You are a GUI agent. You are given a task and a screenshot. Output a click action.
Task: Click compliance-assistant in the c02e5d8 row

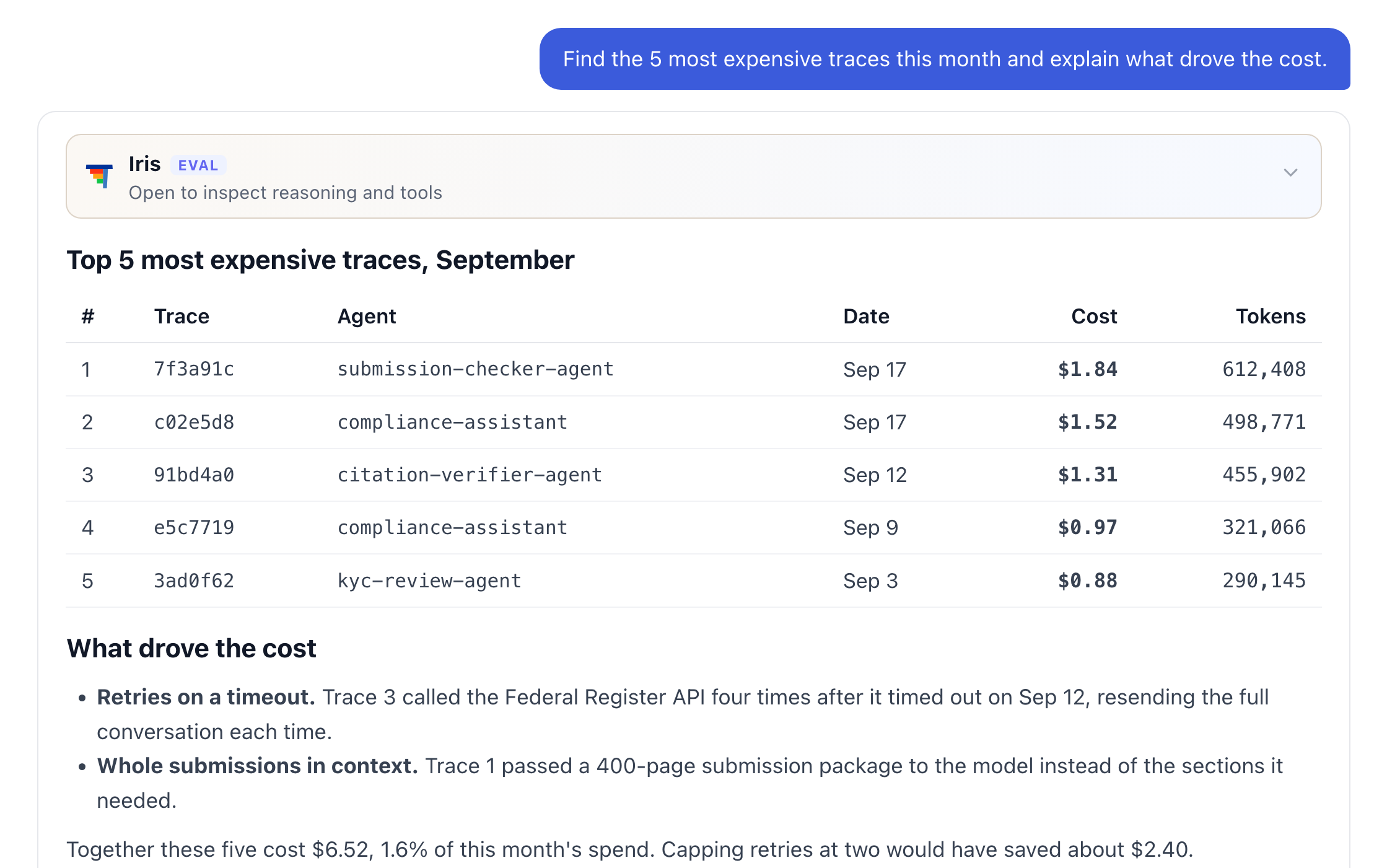pyautogui.click(x=452, y=422)
